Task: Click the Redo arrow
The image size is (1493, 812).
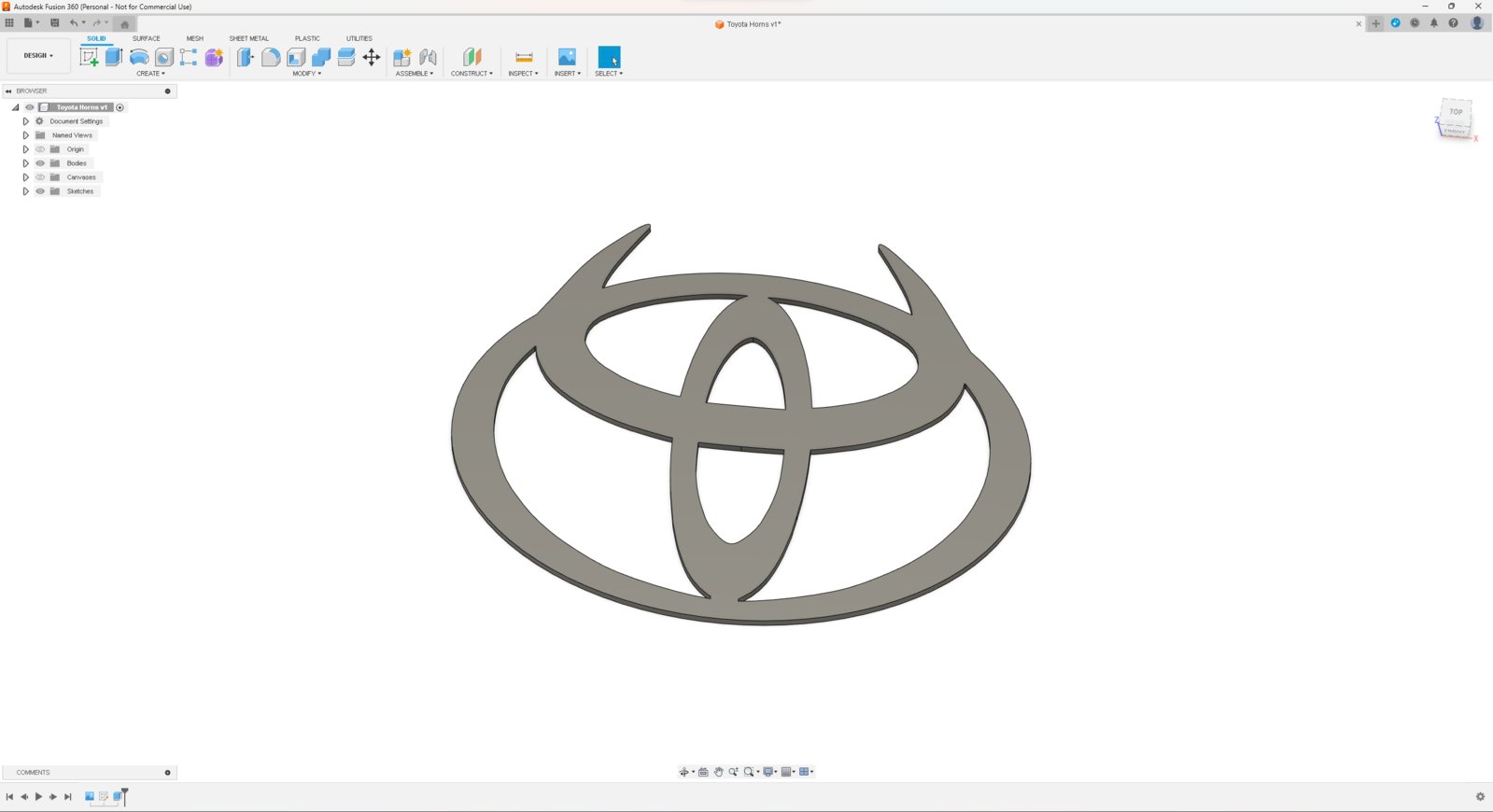Action: click(x=96, y=23)
